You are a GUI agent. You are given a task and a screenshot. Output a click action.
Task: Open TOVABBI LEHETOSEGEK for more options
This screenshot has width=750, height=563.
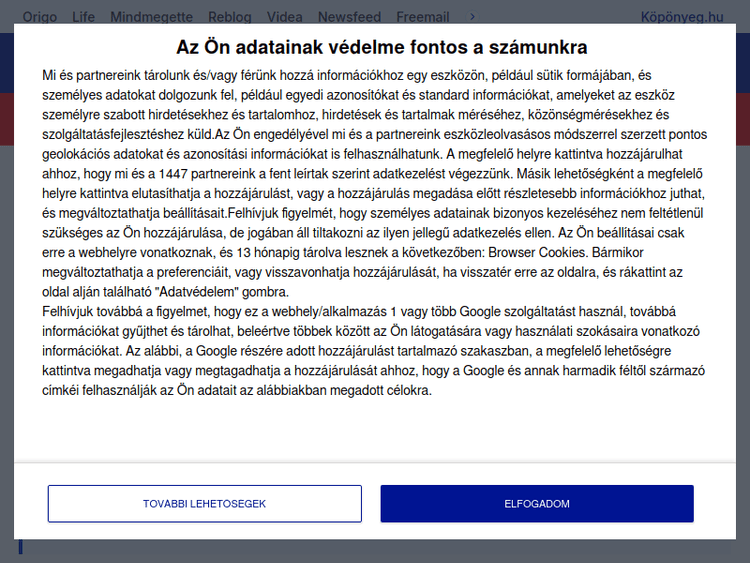pos(204,504)
